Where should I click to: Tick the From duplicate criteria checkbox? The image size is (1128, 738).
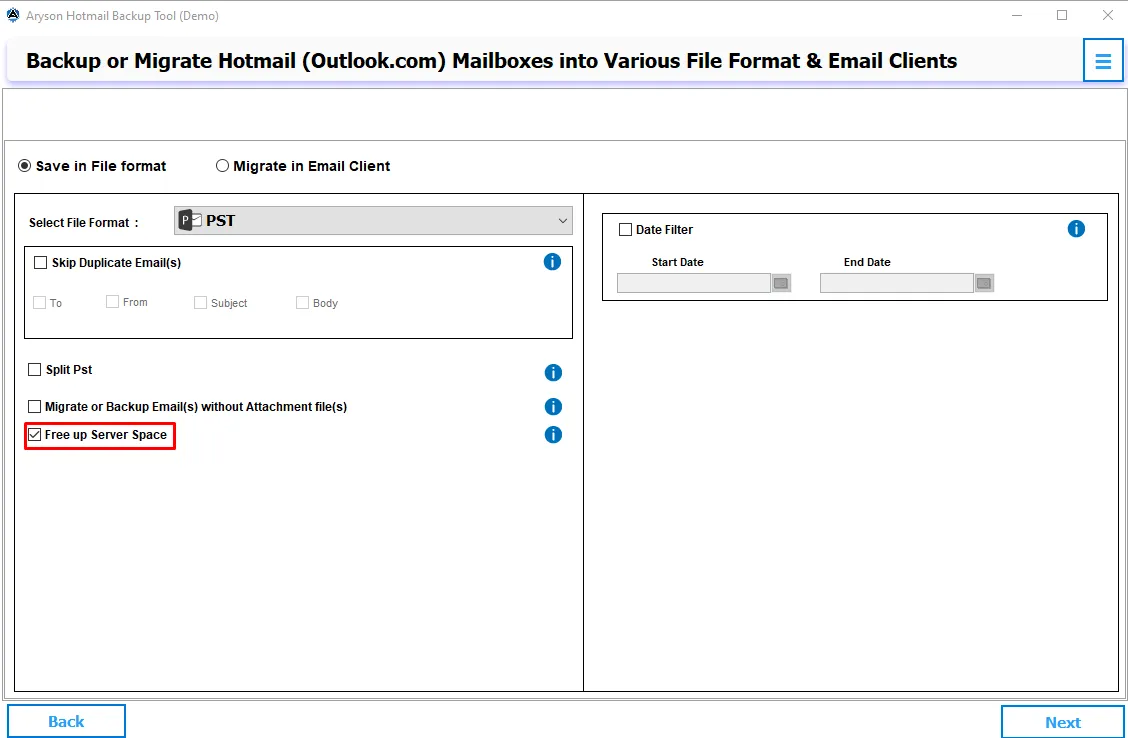[x=112, y=301]
